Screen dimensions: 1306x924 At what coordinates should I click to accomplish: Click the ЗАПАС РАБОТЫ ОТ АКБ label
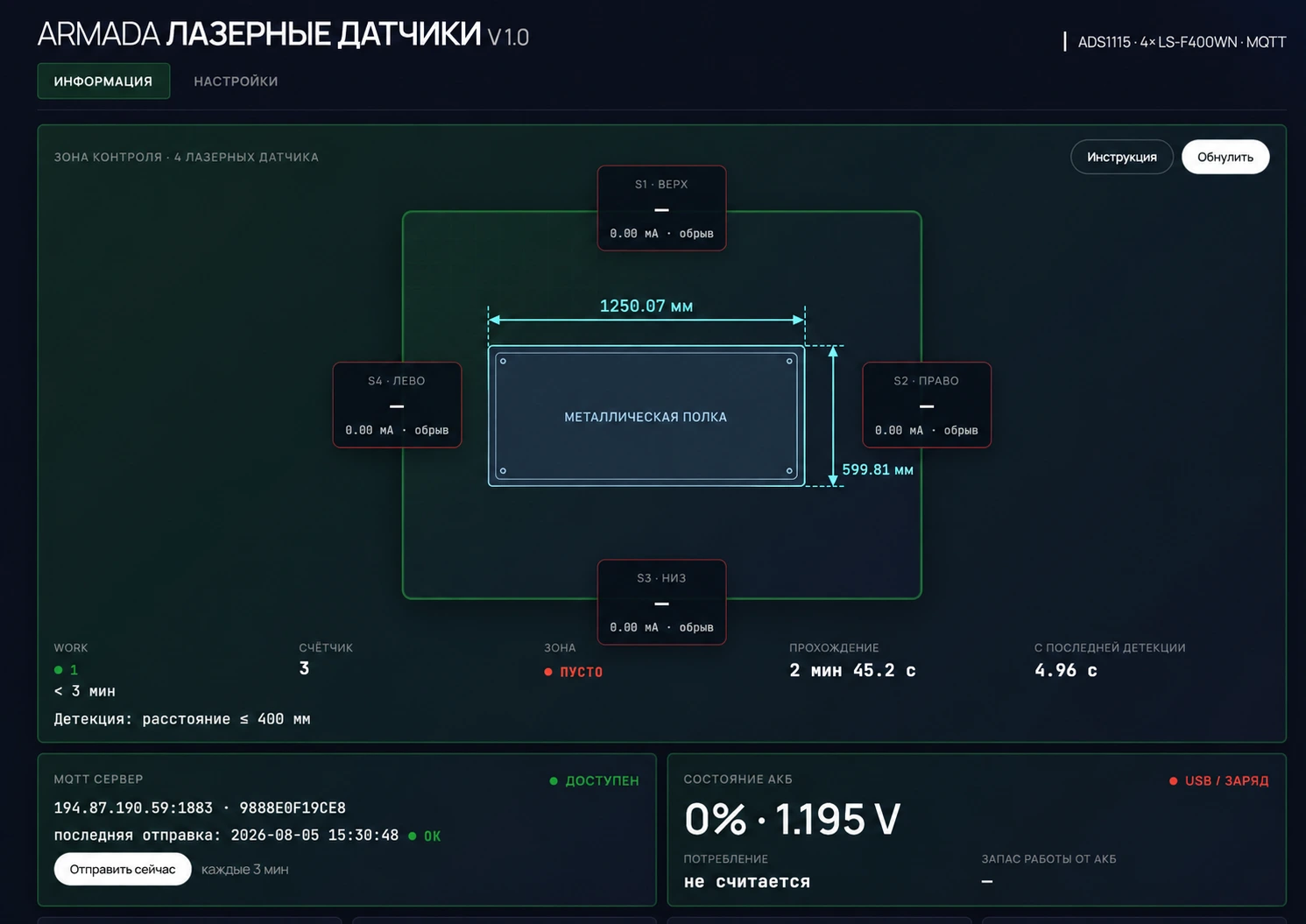(x=1048, y=859)
